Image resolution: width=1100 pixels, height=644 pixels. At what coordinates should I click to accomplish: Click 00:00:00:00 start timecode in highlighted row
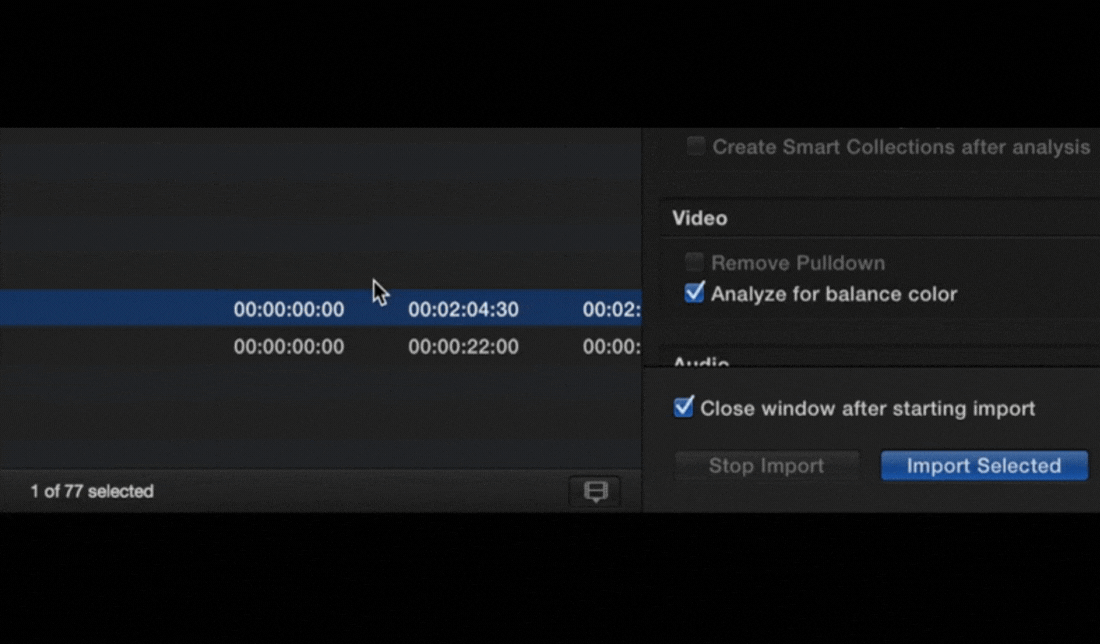pos(289,310)
